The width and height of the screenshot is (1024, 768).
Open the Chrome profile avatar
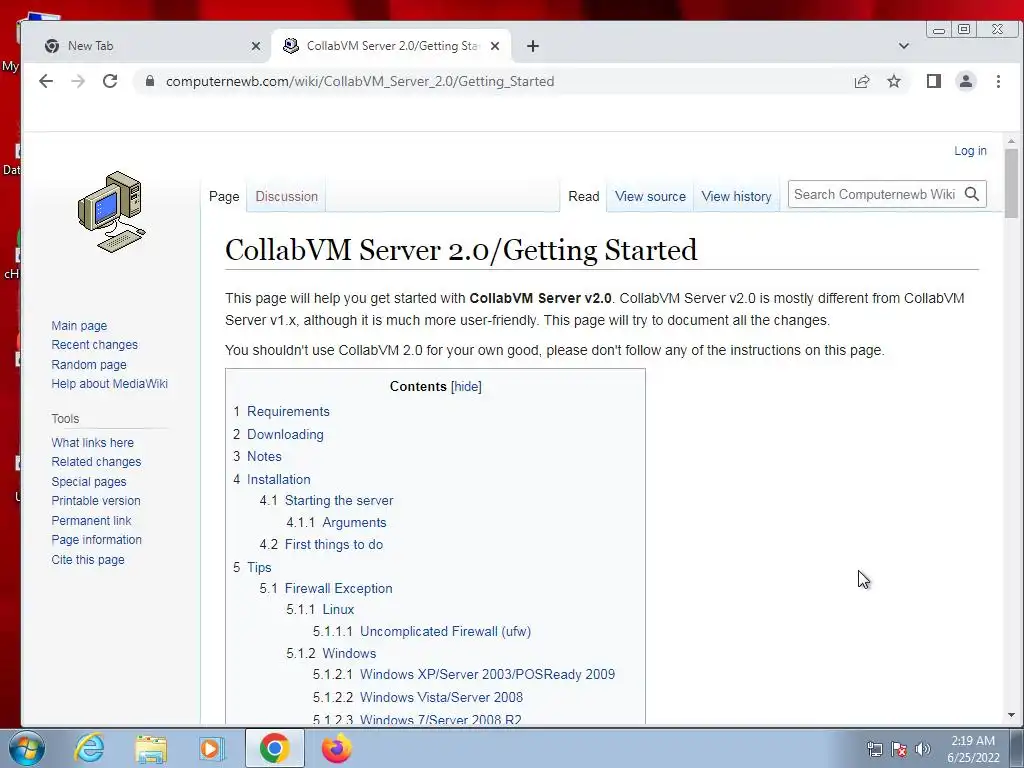(966, 81)
